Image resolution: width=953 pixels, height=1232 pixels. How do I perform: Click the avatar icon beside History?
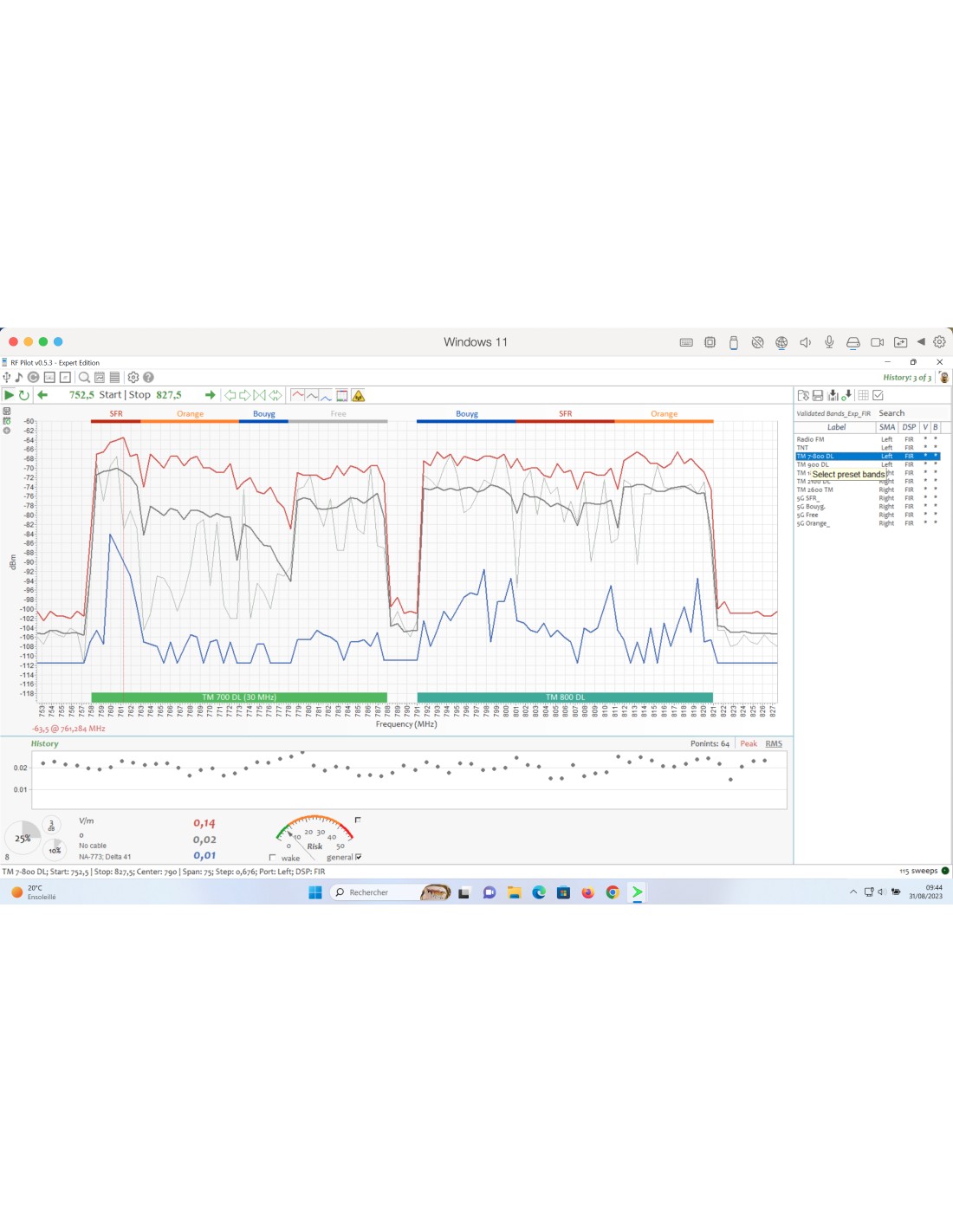coord(944,378)
